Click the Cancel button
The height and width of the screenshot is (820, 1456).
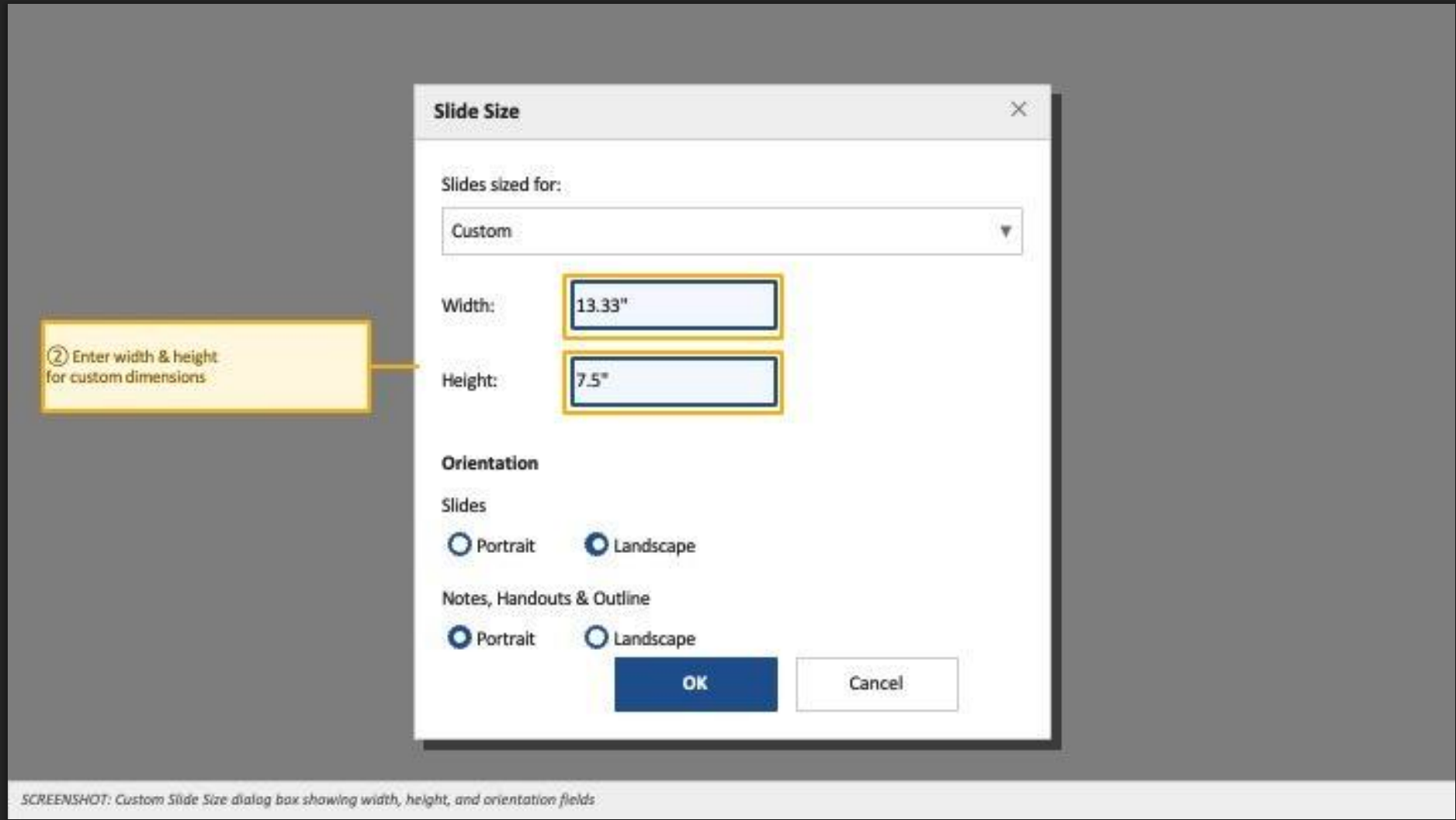click(x=876, y=683)
